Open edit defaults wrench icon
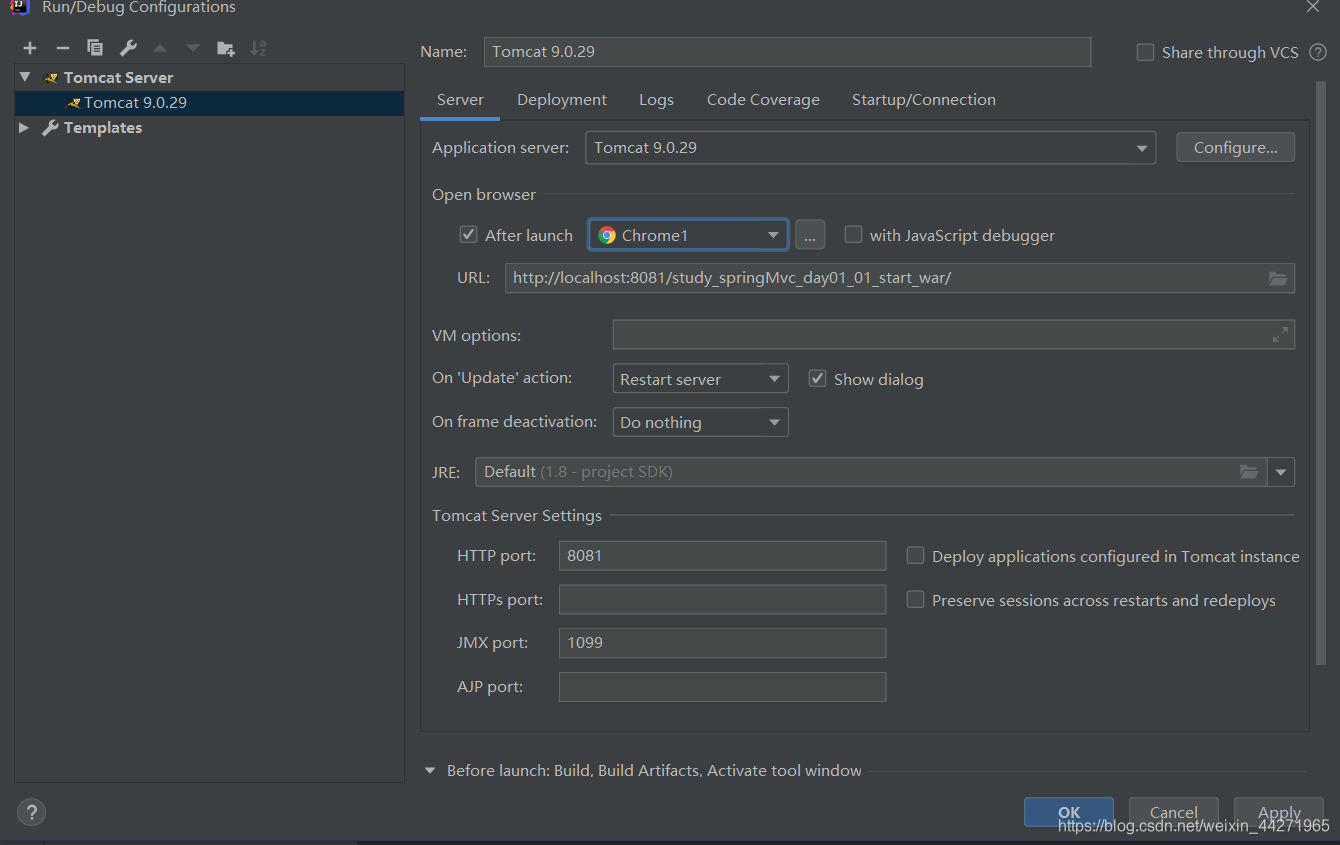This screenshot has height=845, width=1340. pyautogui.click(x=128, y=48)
